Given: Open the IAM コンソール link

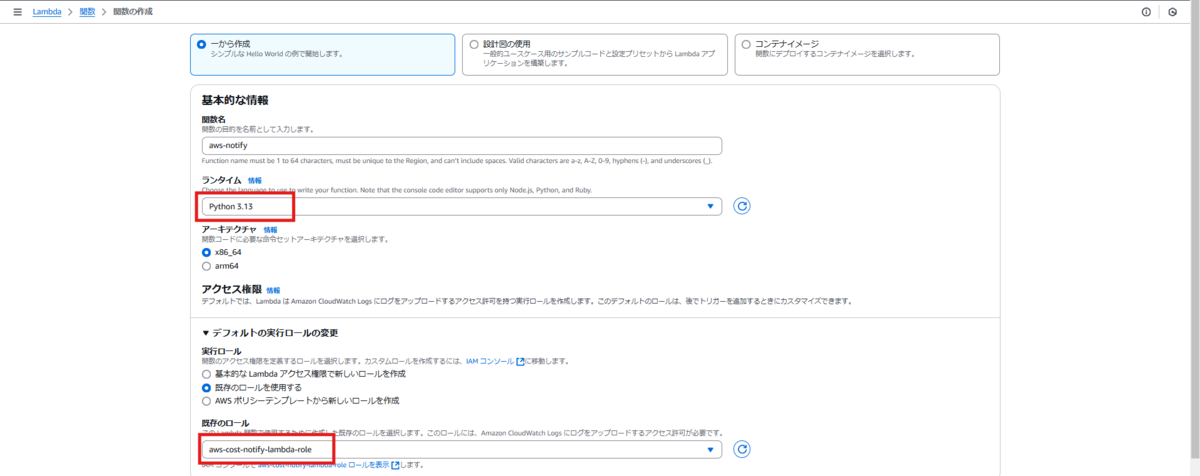Looking at the screenshot, I should tap(490, 361).
